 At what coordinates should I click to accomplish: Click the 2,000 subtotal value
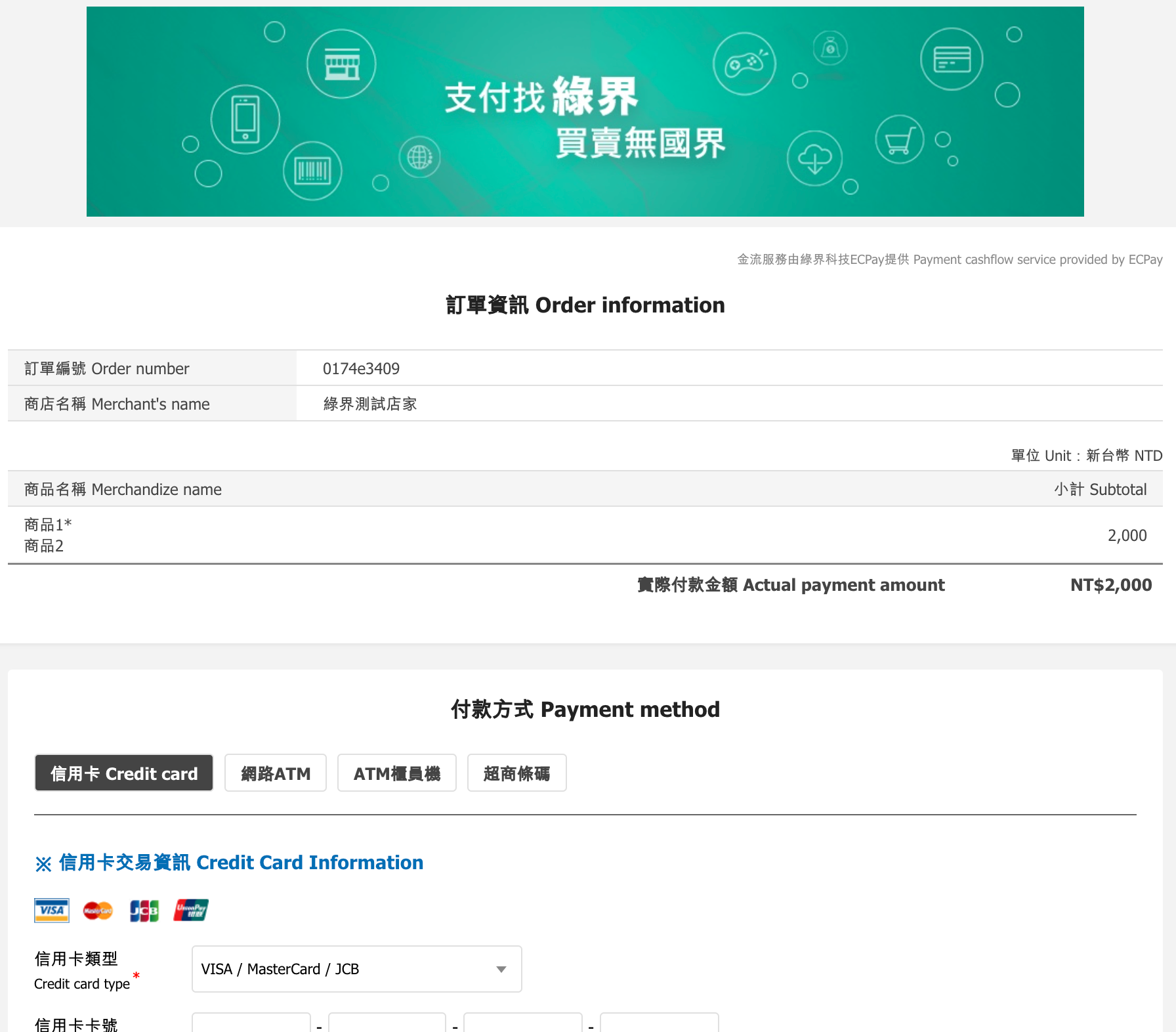1127,535
